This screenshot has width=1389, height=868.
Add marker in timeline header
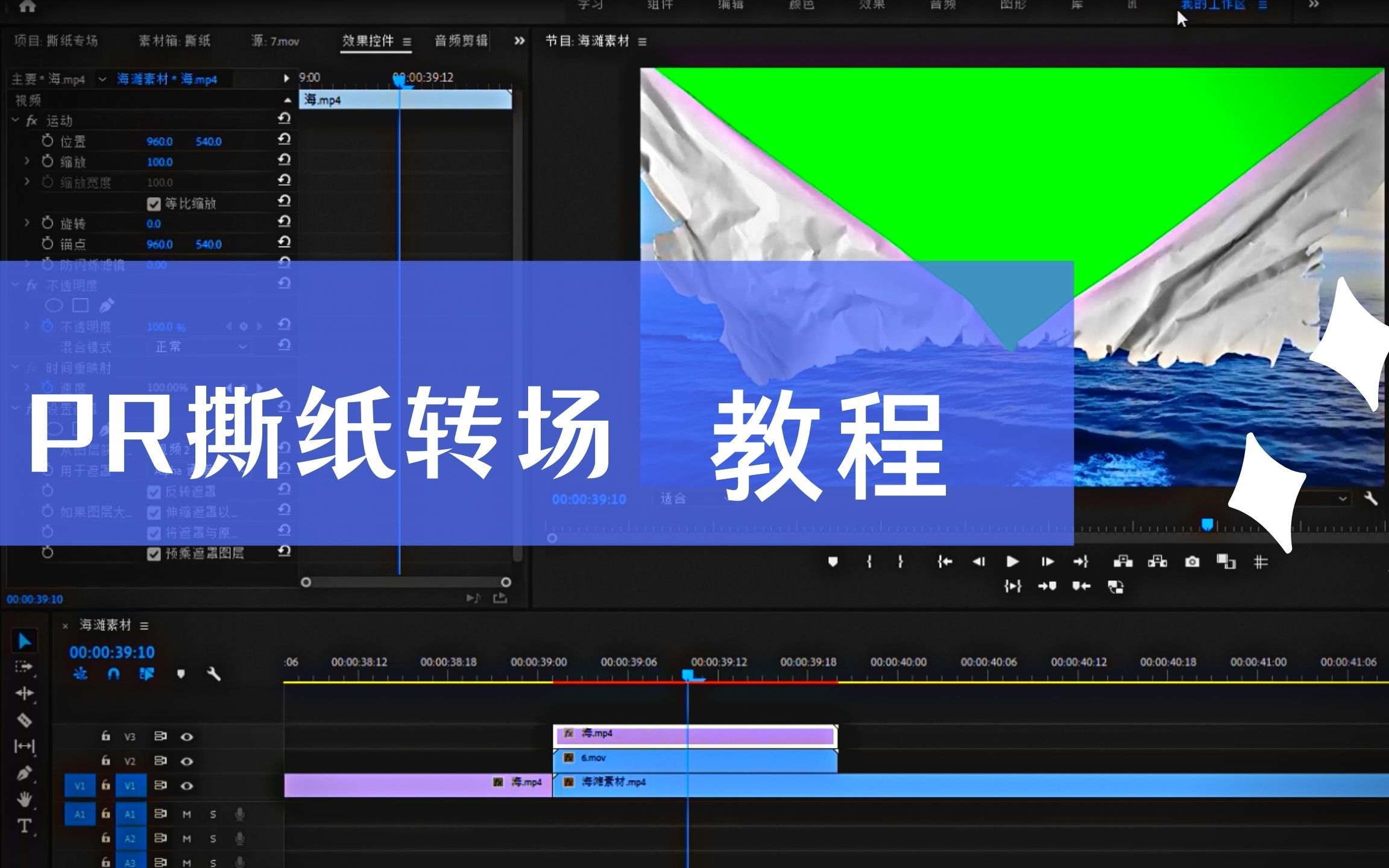tap(180, 674)
